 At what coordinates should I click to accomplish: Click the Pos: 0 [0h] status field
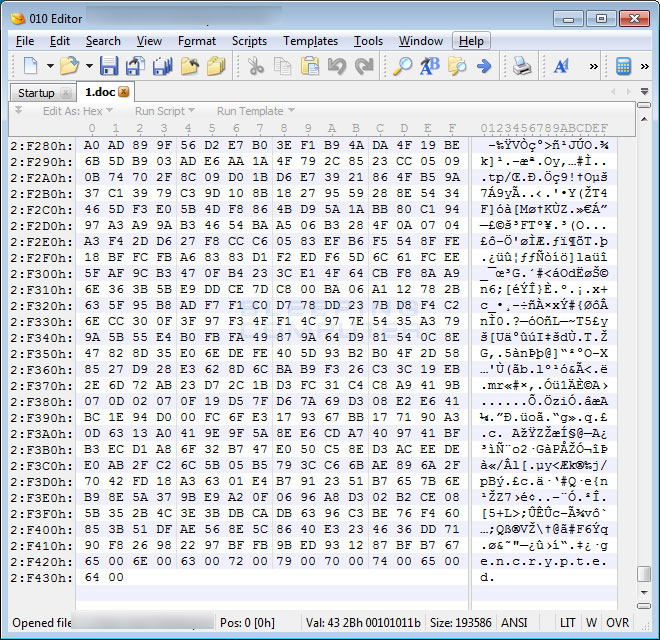coord(248,622)
